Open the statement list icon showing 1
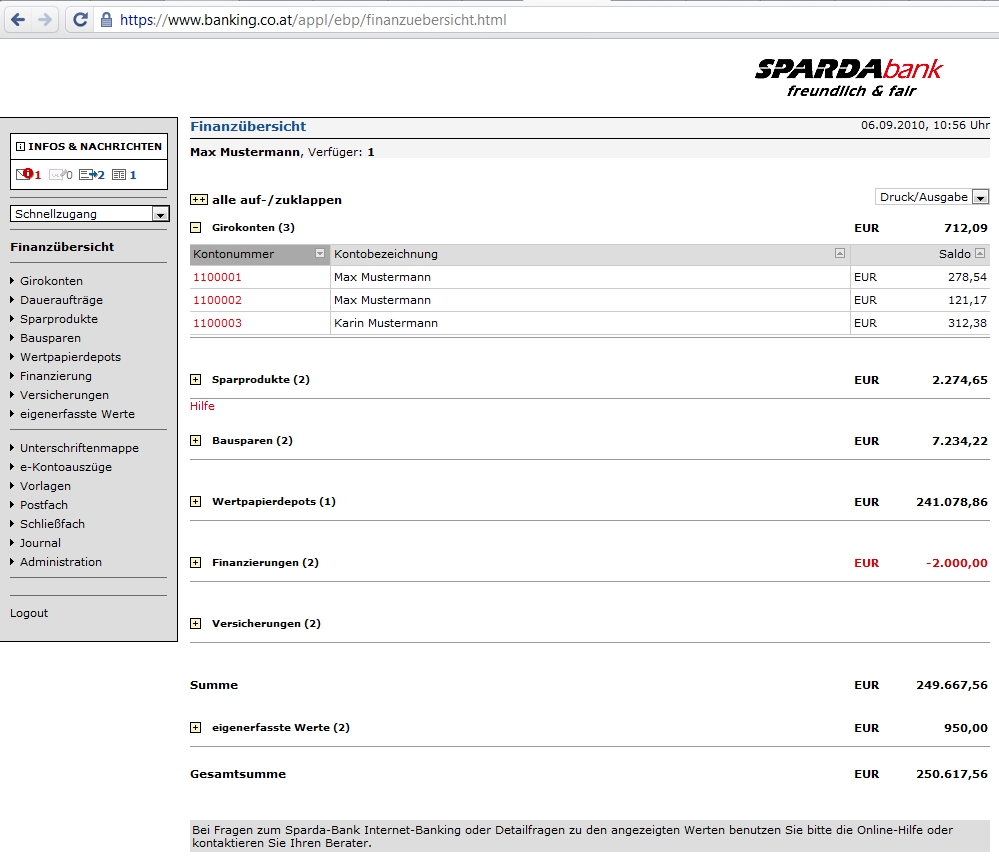The height and width of the screenshot is (866, 999). pos(119,174)
